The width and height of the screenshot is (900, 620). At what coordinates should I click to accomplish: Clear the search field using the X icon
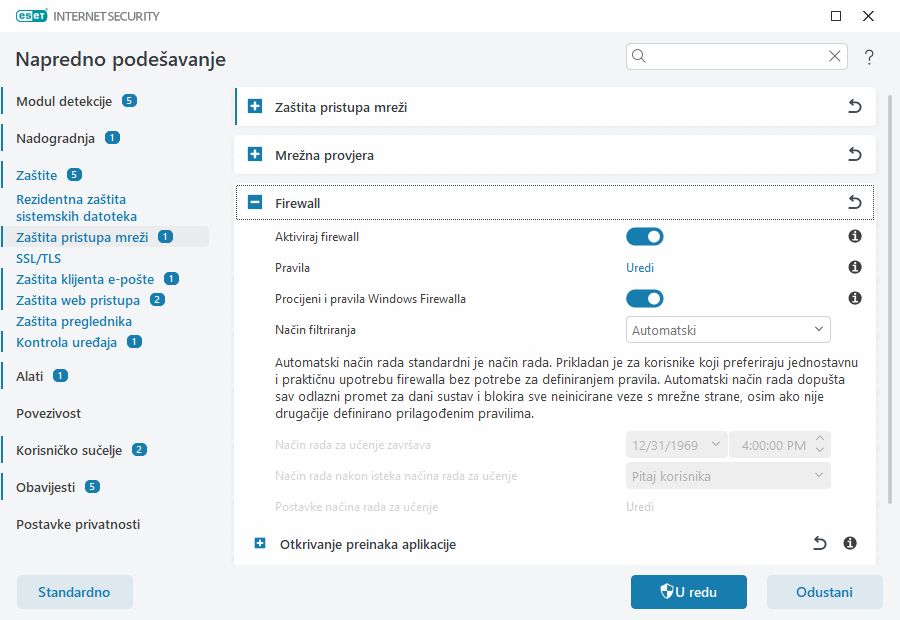tap(835, 56)
